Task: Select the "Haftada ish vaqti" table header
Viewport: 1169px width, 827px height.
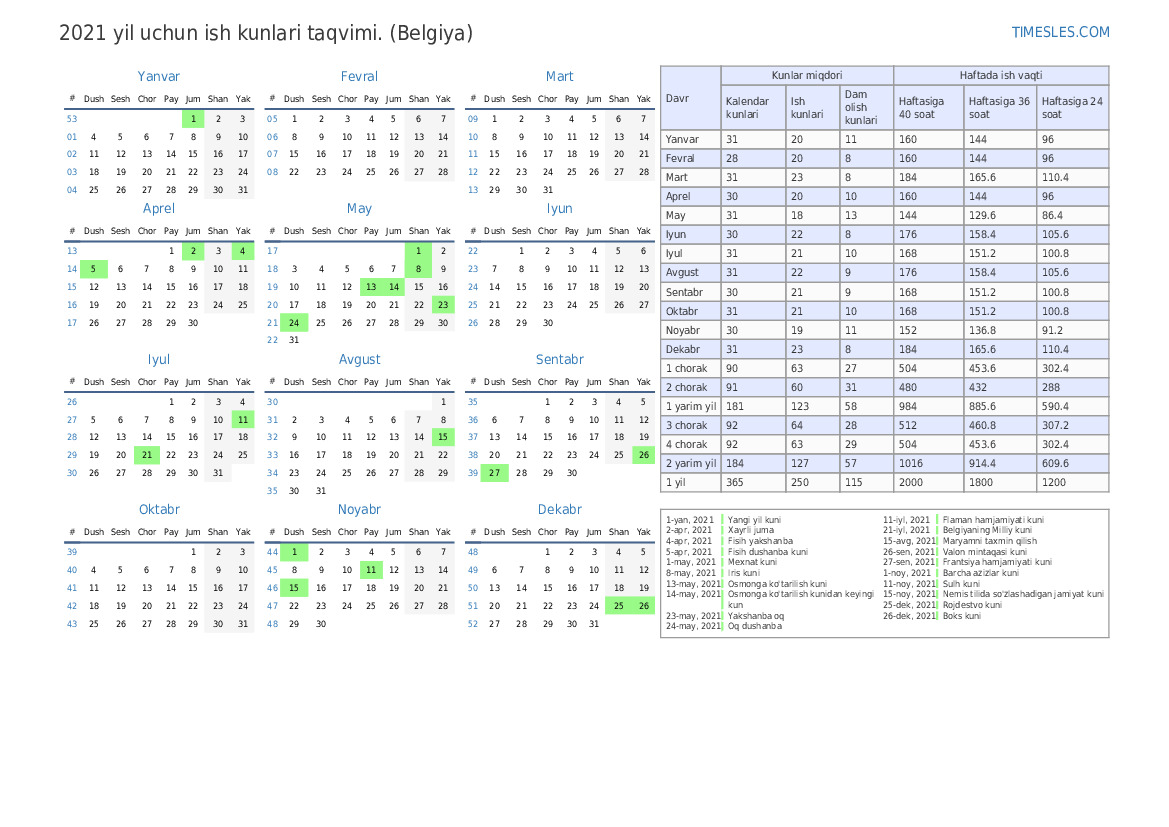Action: (x=1000, y=75)
